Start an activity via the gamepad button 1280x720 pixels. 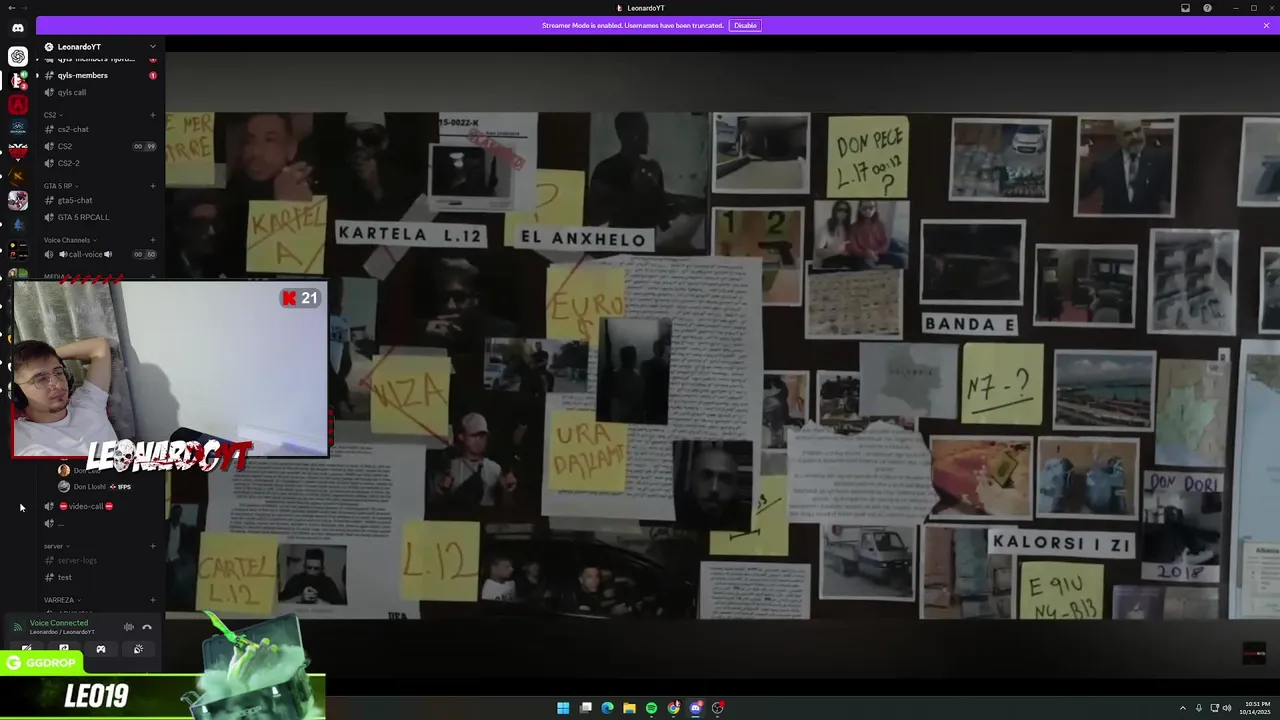(x=101, y=649)
